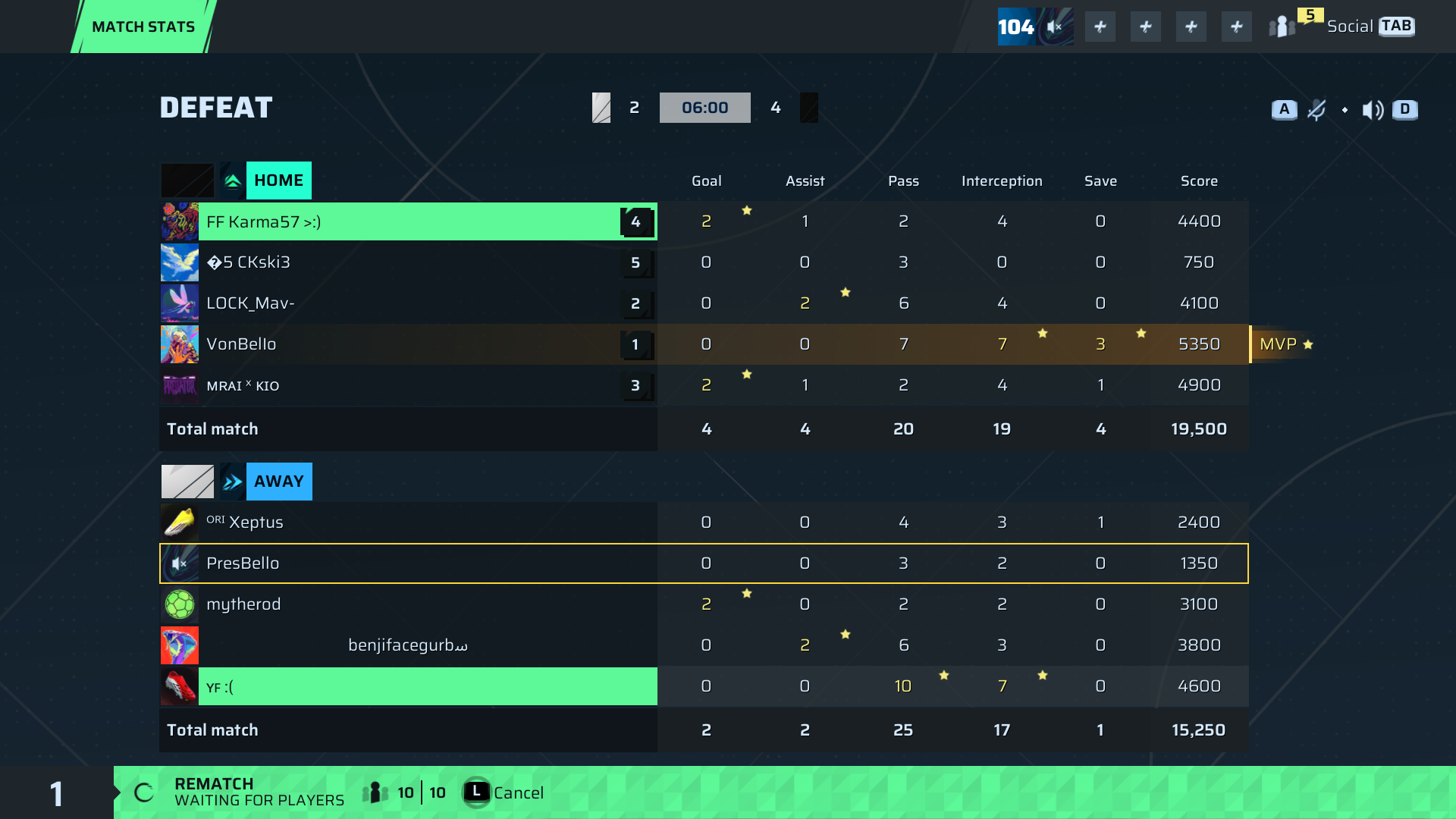Toggle the muted speaker icon beside 104
This screenshot has height=819, width=1456.
click(x=1055, y=27)
